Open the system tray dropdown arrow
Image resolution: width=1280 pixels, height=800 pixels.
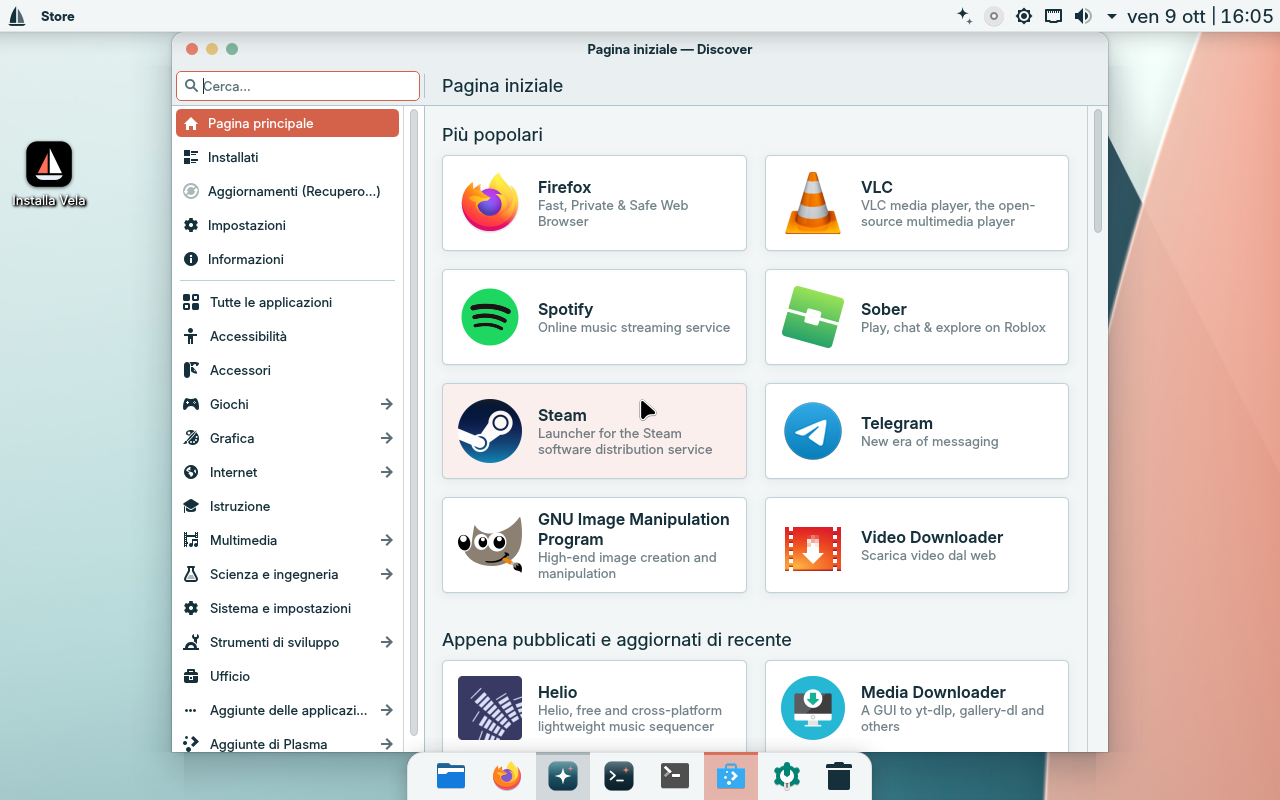(1112, 17)
